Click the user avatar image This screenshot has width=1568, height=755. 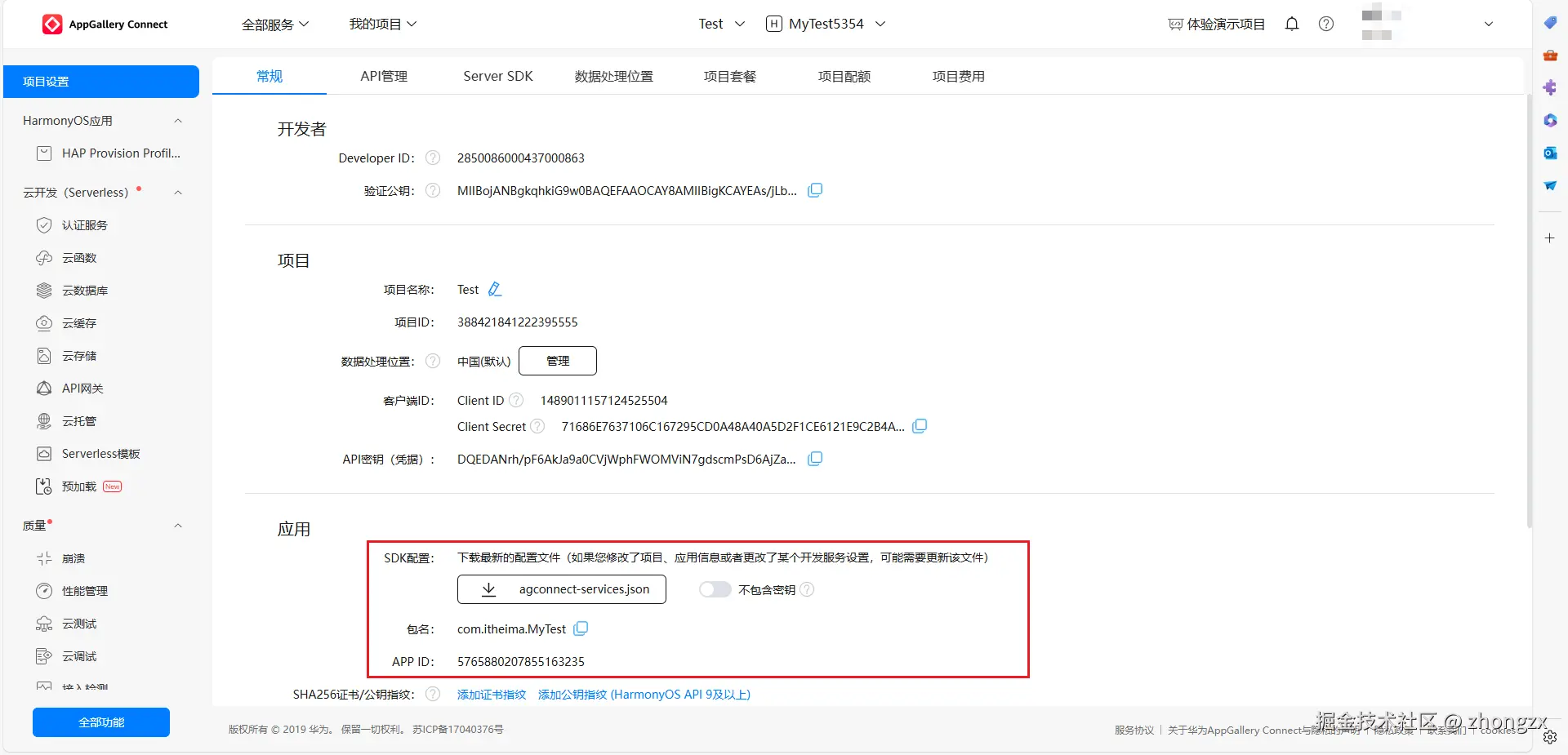click(1382, 22)
